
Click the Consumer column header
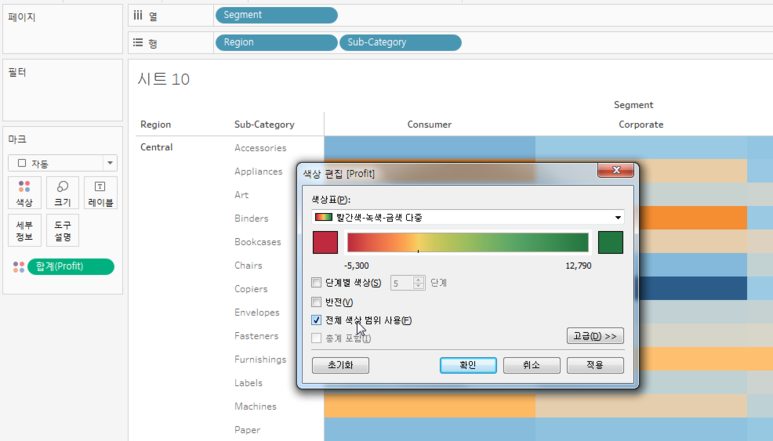[x=429, y=125]
